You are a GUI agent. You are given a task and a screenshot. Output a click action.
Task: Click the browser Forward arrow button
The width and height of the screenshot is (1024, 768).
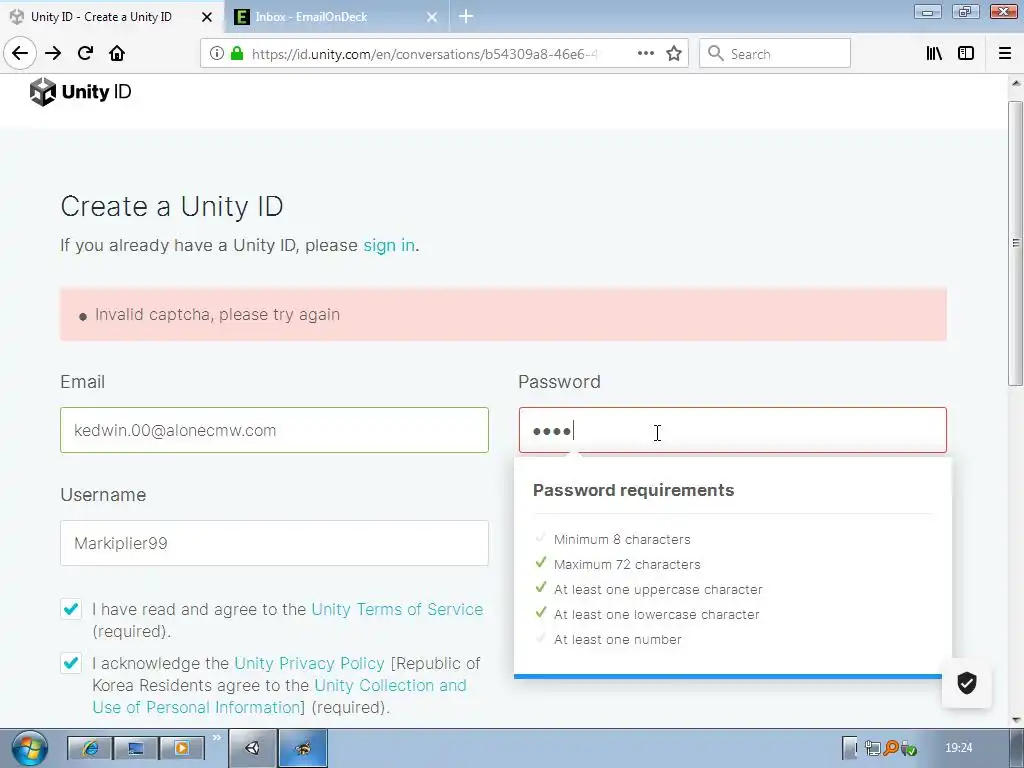click(x=53, y=54)
